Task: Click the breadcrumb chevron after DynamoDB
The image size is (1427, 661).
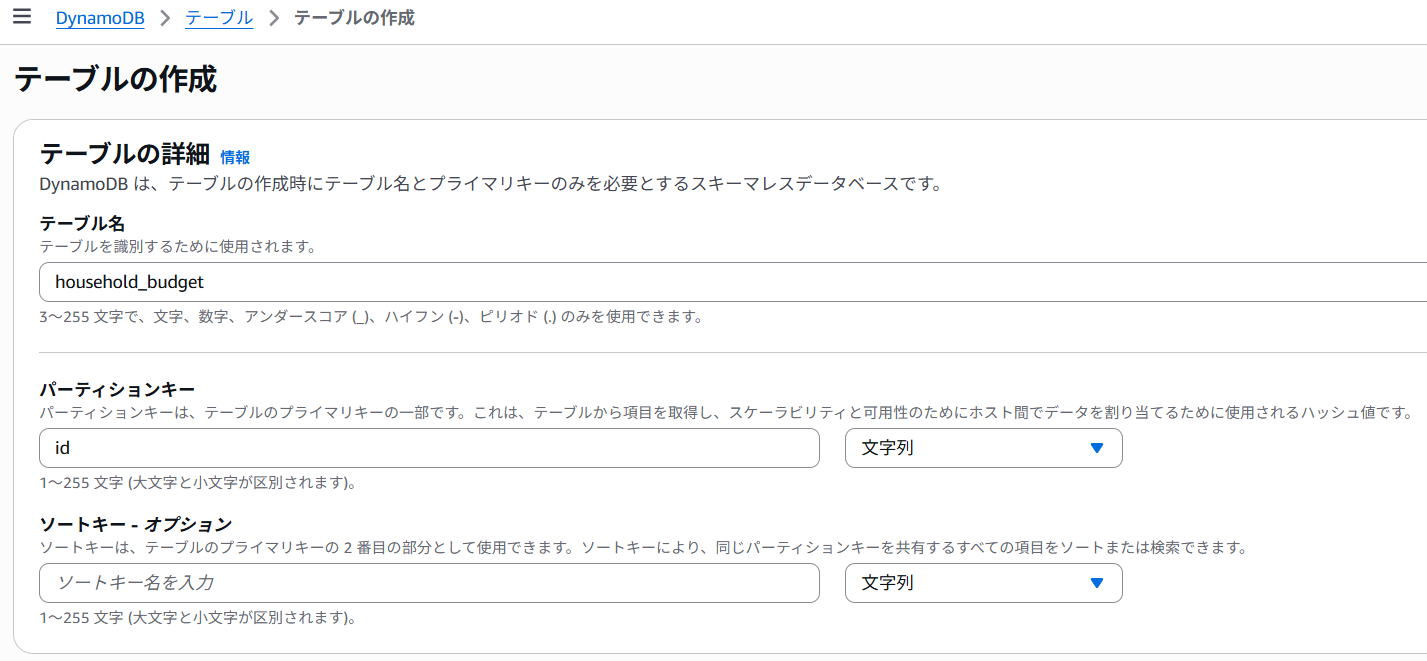Action: [x=165, y=18]
